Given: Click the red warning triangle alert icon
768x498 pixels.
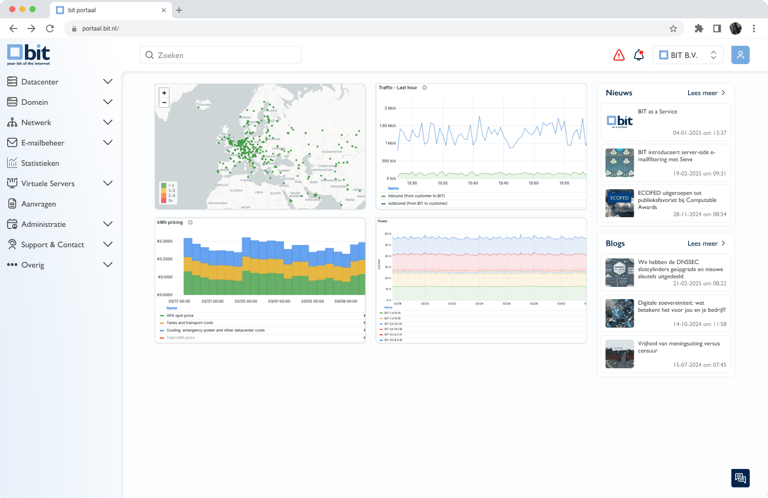Looking at the screenshot, I should (619, 55).
